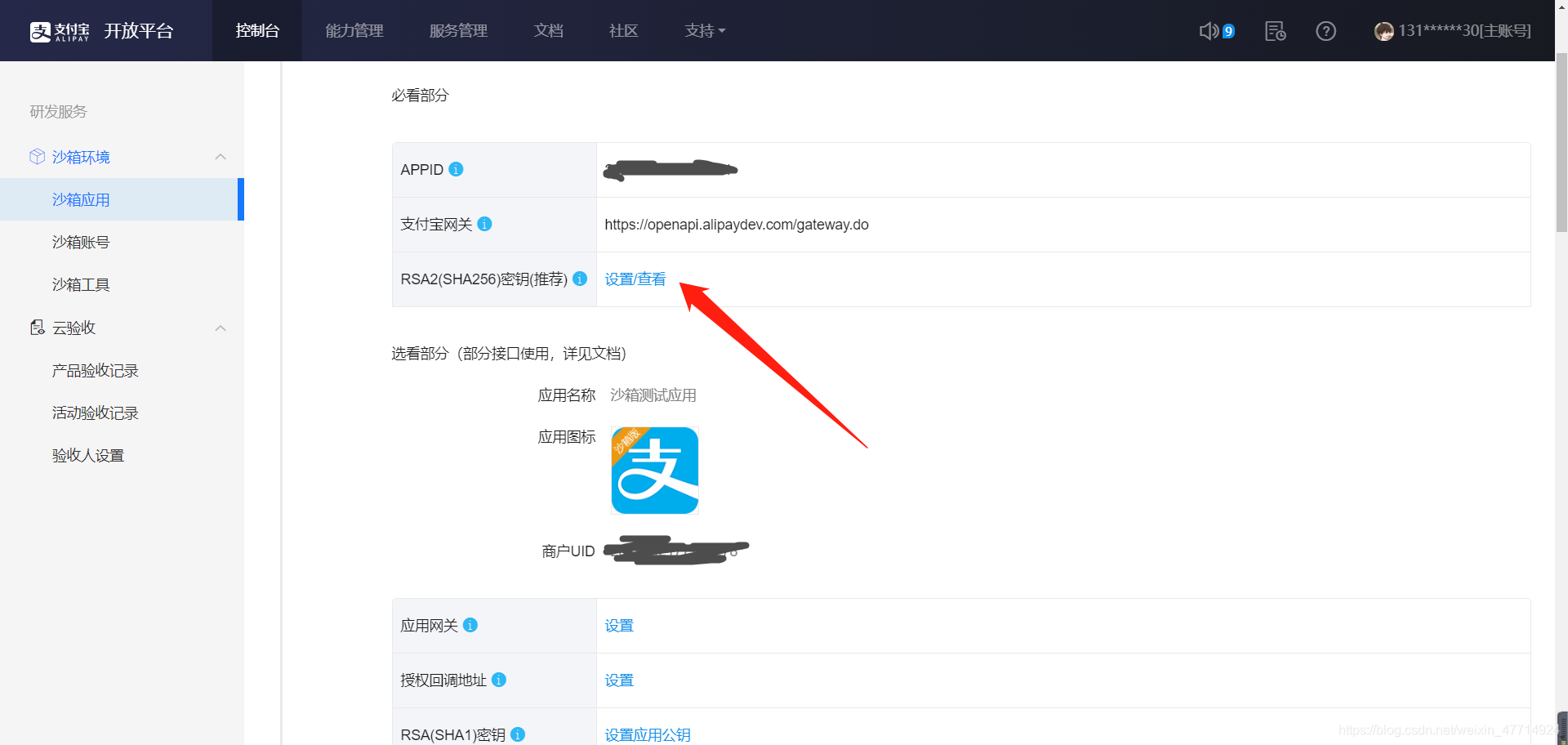Image resolution: width=1568 pixels, height=745 pixels.
Task: Click the 研发服务 sidebar label
Action: (58, 112)
